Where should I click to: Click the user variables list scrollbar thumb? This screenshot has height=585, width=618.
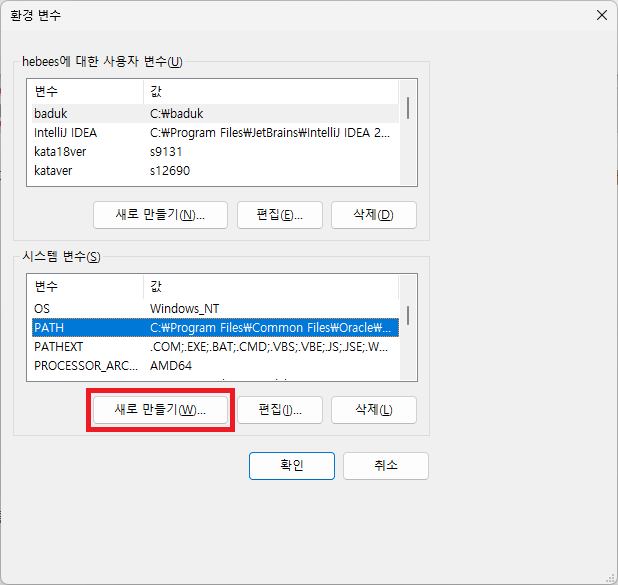pos(408,108)
